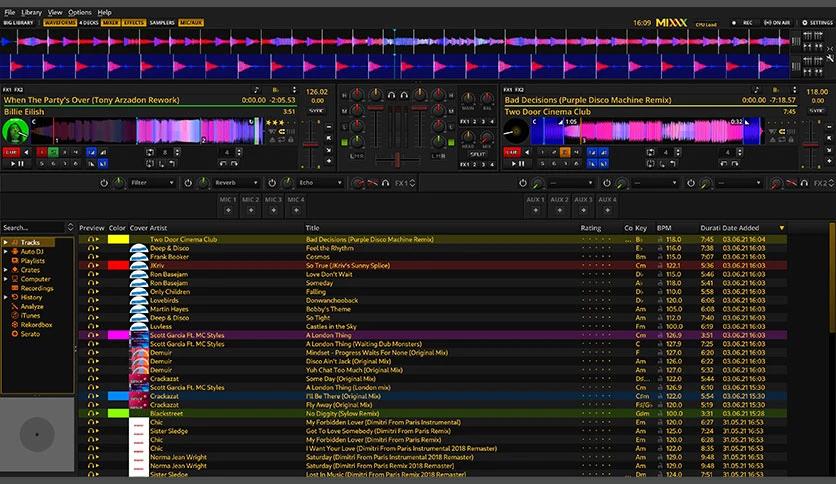The height and width of the screenshot is (484, 836).
Task: Open the Settings panel
Action: coord(817,23)
